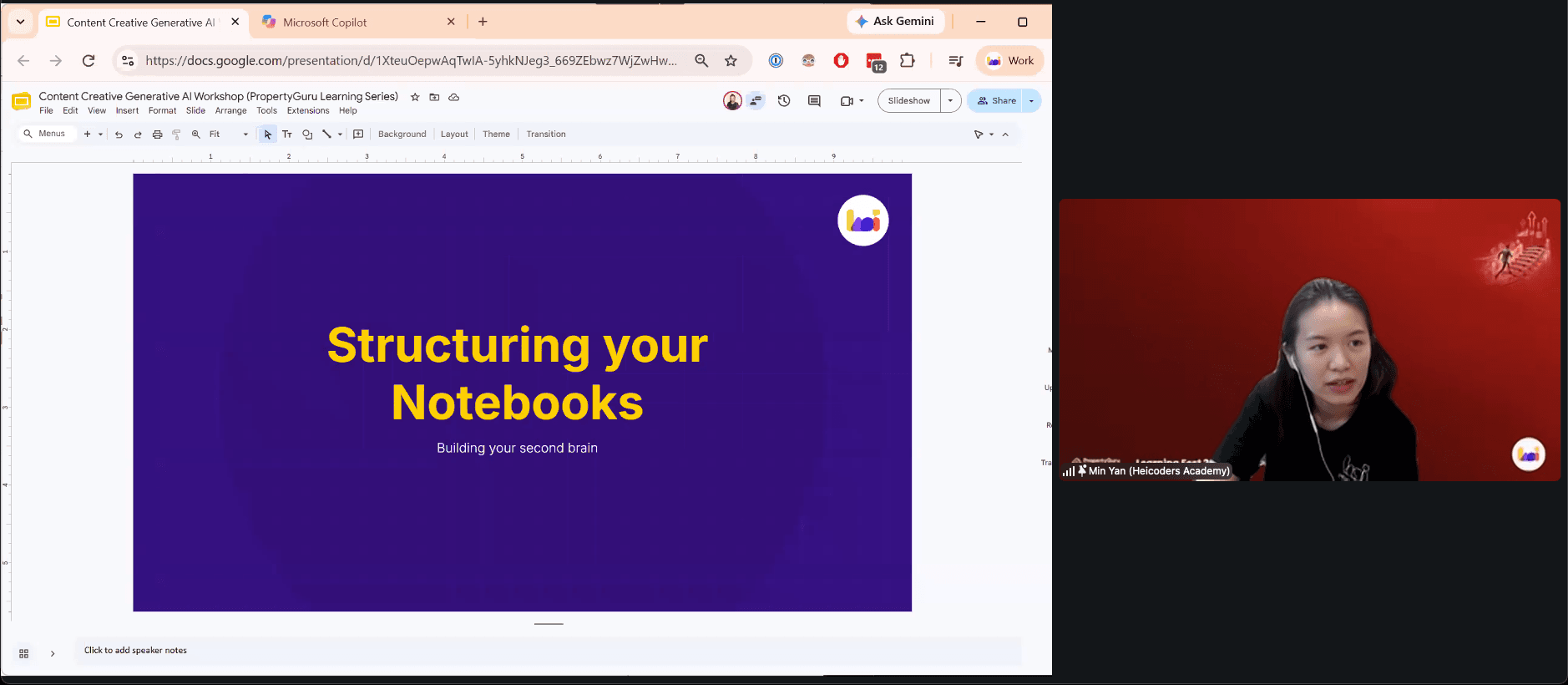The image size is (1568, 685).
Task: Hide the menus with collapse chevron
Action: 1005,134
